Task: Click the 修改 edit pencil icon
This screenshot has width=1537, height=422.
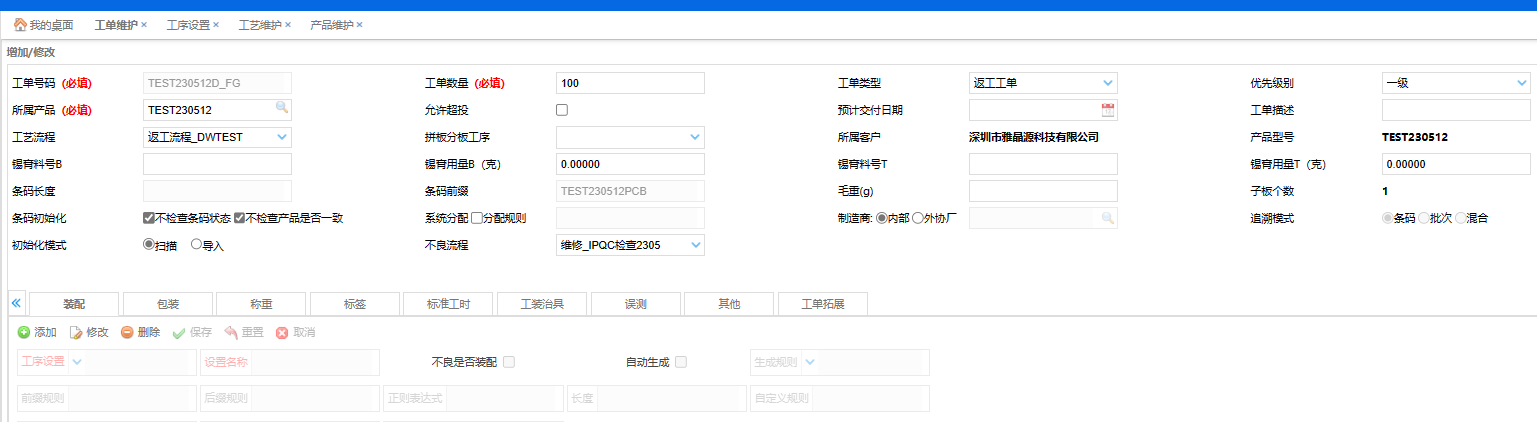Action: [75, 332]
